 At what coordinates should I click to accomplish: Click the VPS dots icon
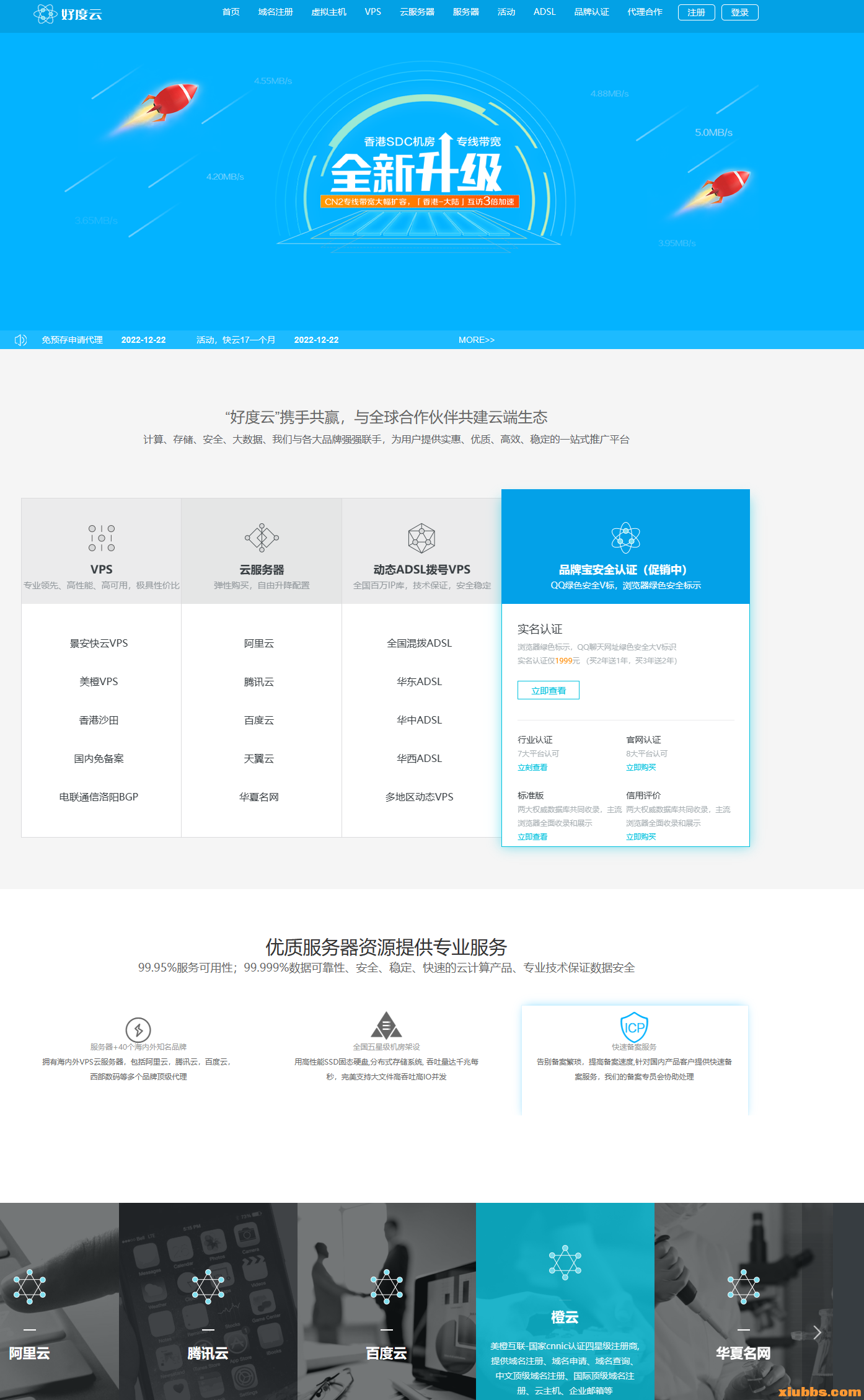tap(102, 538)
